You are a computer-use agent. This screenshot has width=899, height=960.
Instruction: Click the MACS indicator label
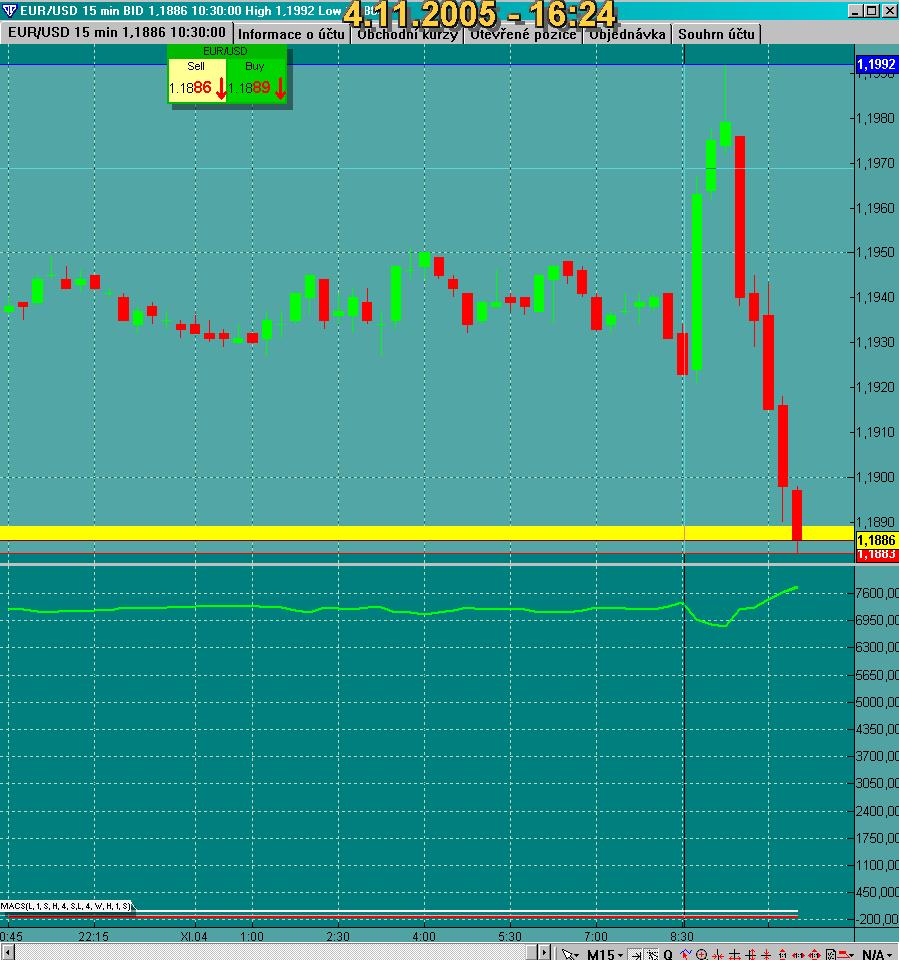(66, 906)
